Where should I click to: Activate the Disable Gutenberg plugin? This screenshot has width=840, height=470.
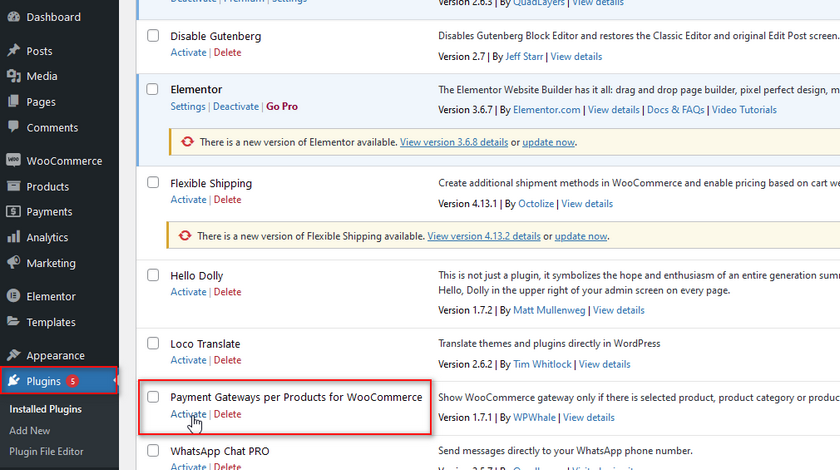pos(188,53)
